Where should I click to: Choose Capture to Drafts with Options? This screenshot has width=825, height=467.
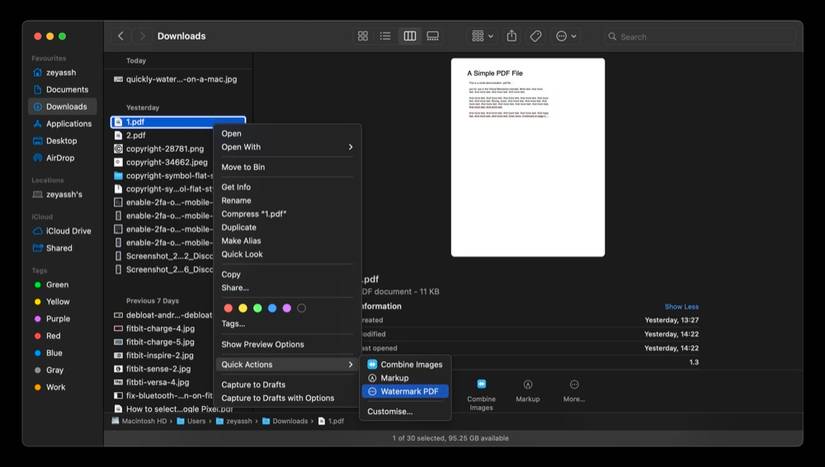[287, 398]
